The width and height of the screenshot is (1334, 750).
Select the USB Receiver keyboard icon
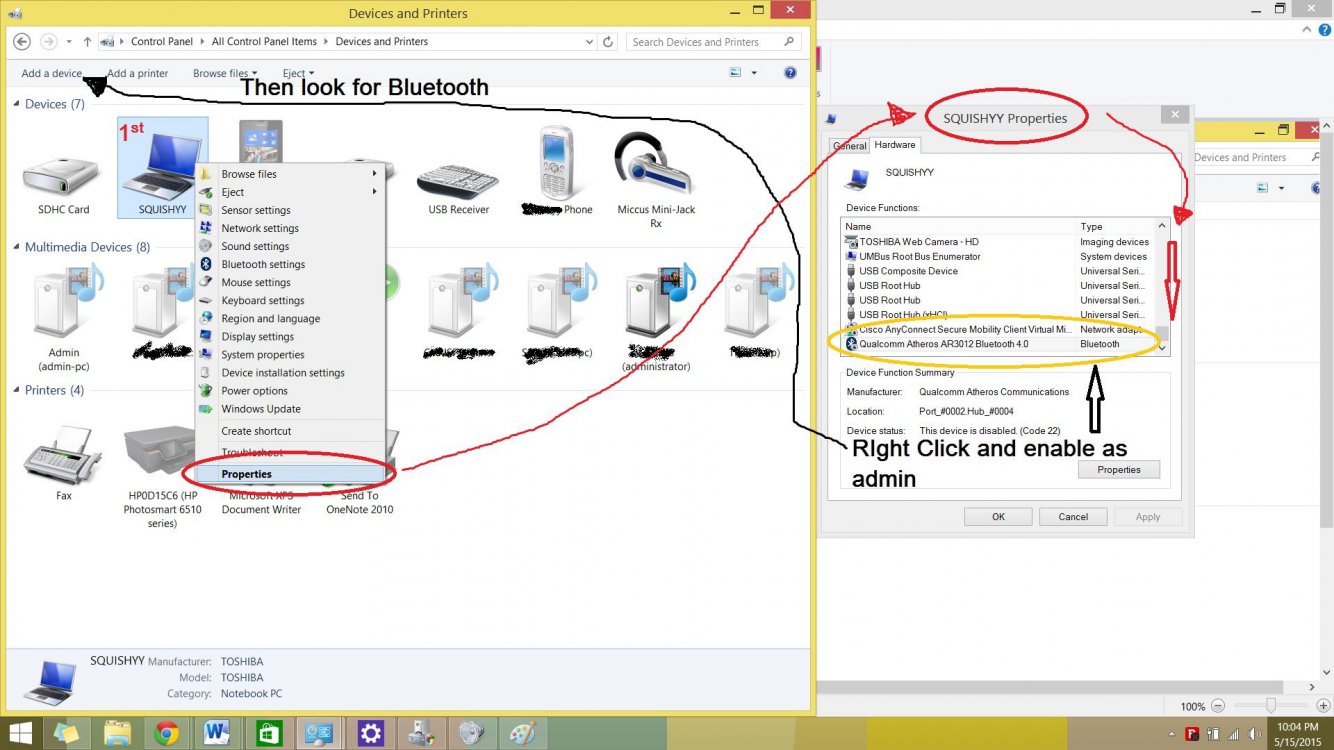click(x=458, y=179)
